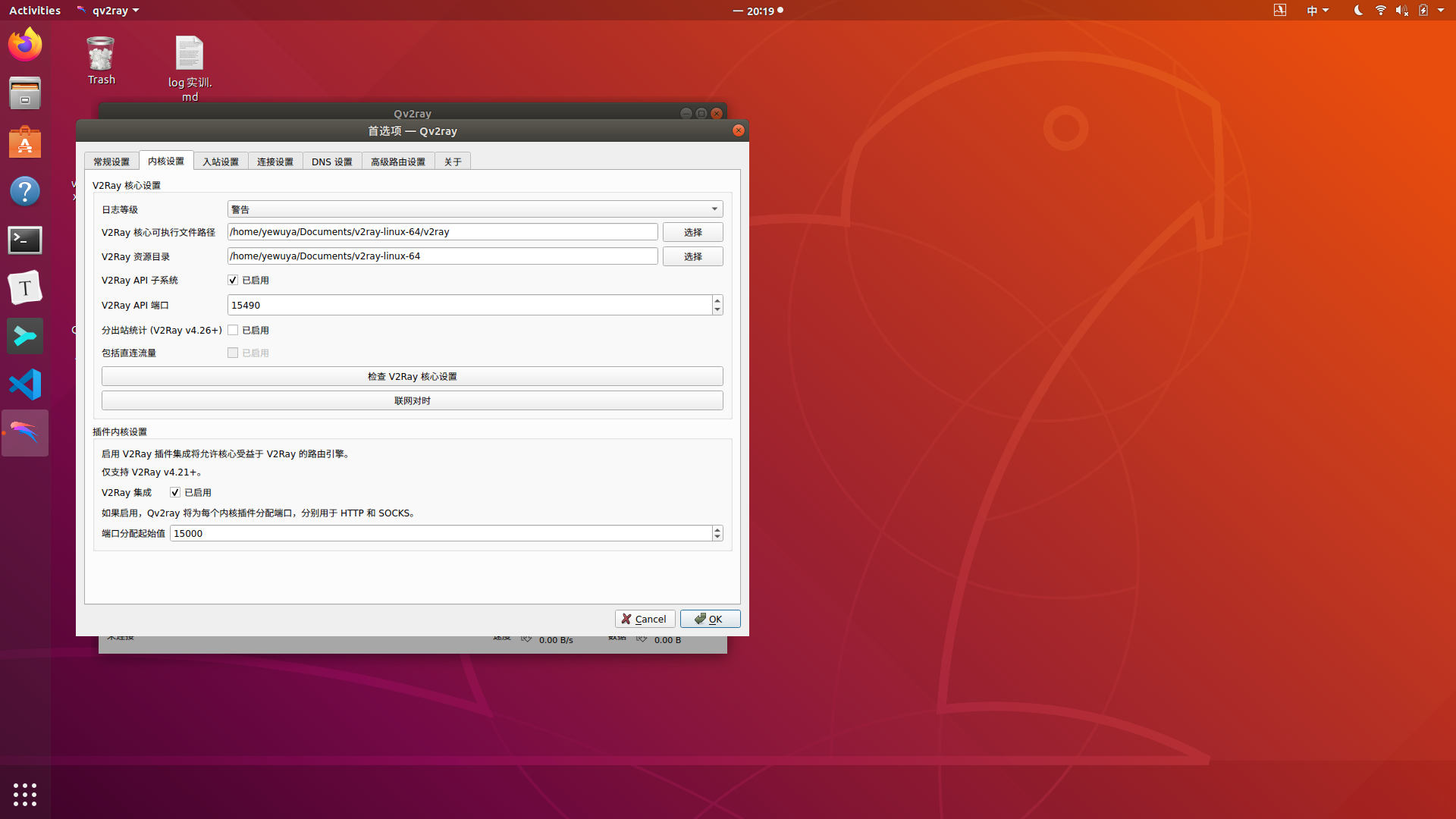Open Visual Studio Code dock icon
The height and width of the screenshot is (819, 1456).
[25, 384]
